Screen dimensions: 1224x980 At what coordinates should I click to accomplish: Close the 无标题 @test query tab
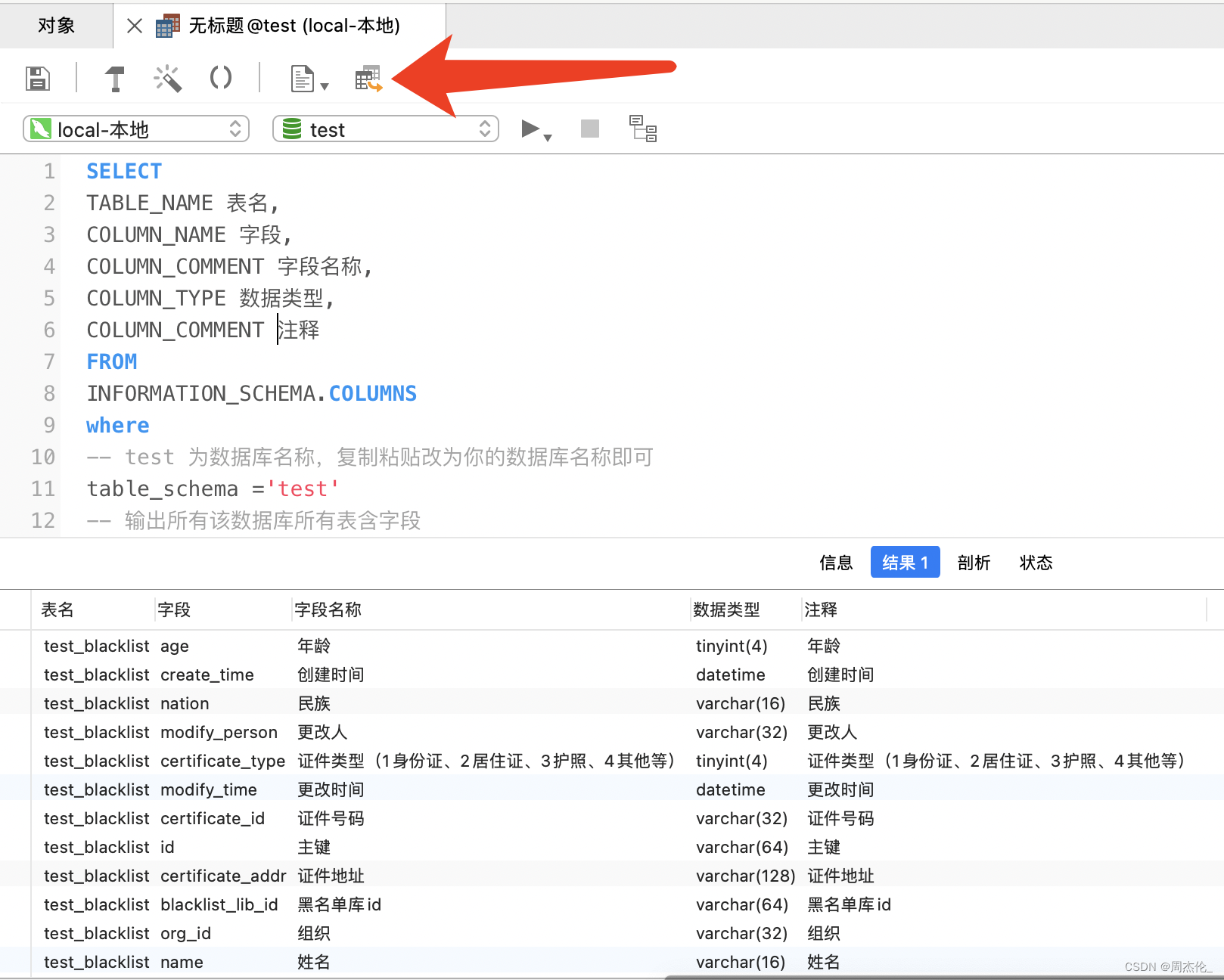pos(135,26)
